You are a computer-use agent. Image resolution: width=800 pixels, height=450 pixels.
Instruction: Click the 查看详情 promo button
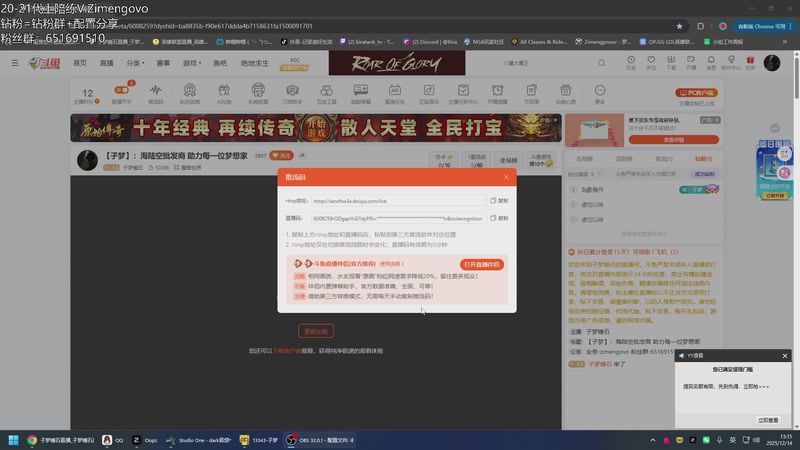coord(673,140)
